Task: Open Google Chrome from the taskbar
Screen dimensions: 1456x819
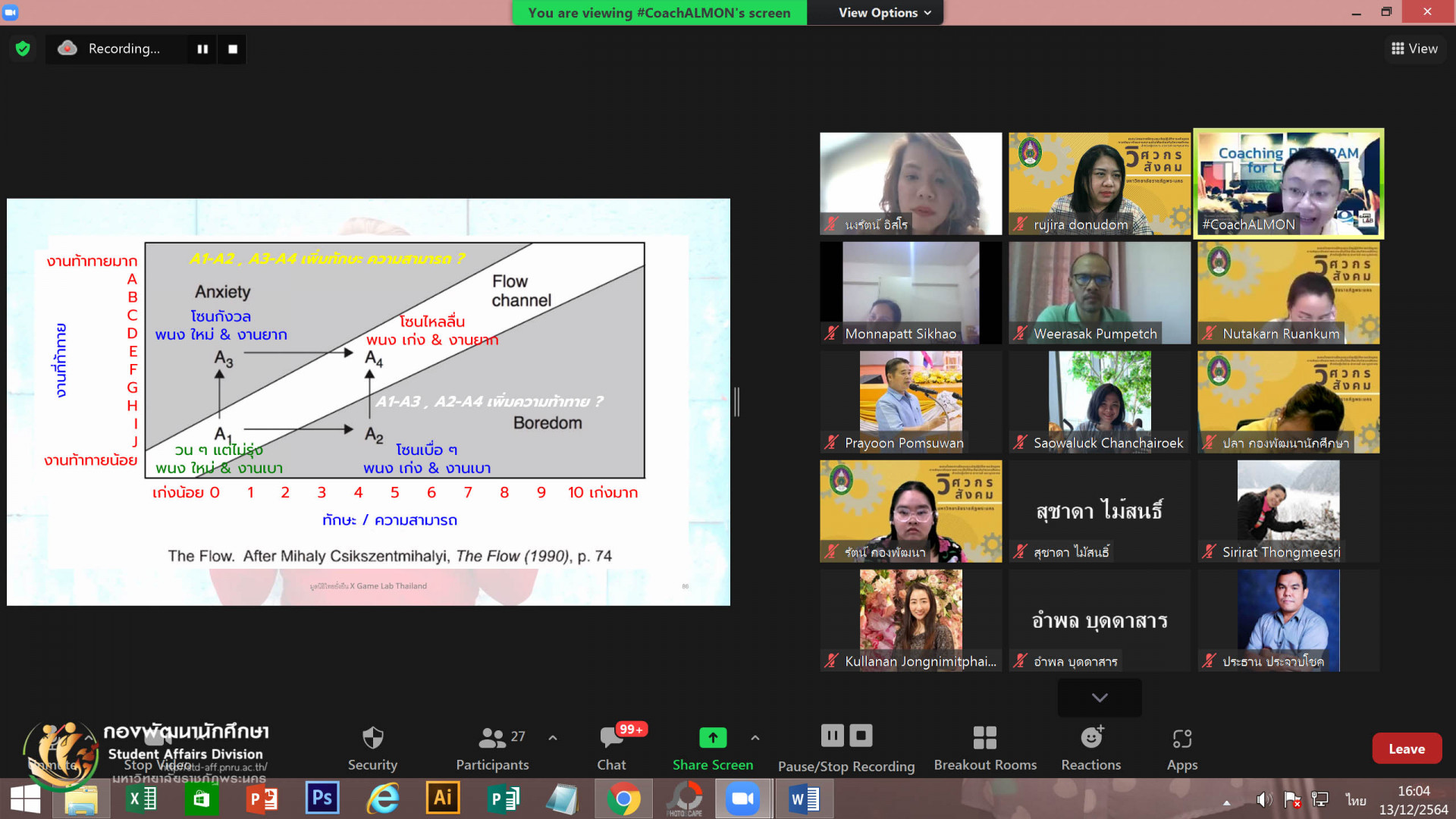Action: (x=623, y=799)
